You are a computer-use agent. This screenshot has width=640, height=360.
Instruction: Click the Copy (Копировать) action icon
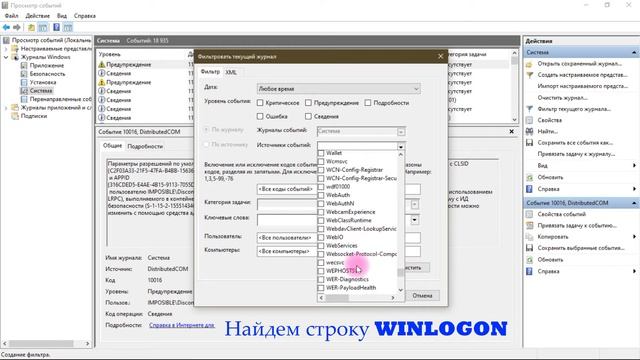pos(529,237)
